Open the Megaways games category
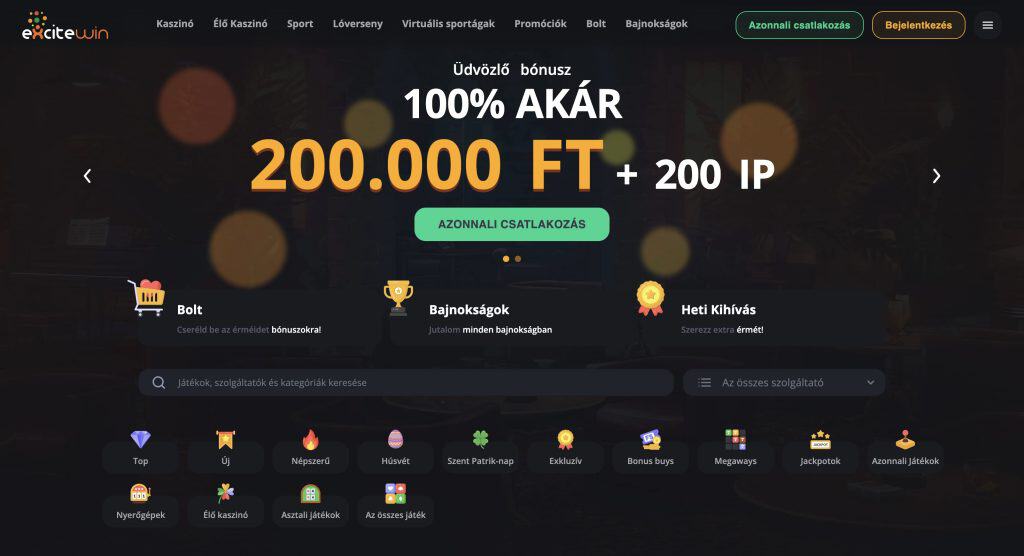1024x556 pixels. coord(735,450)
